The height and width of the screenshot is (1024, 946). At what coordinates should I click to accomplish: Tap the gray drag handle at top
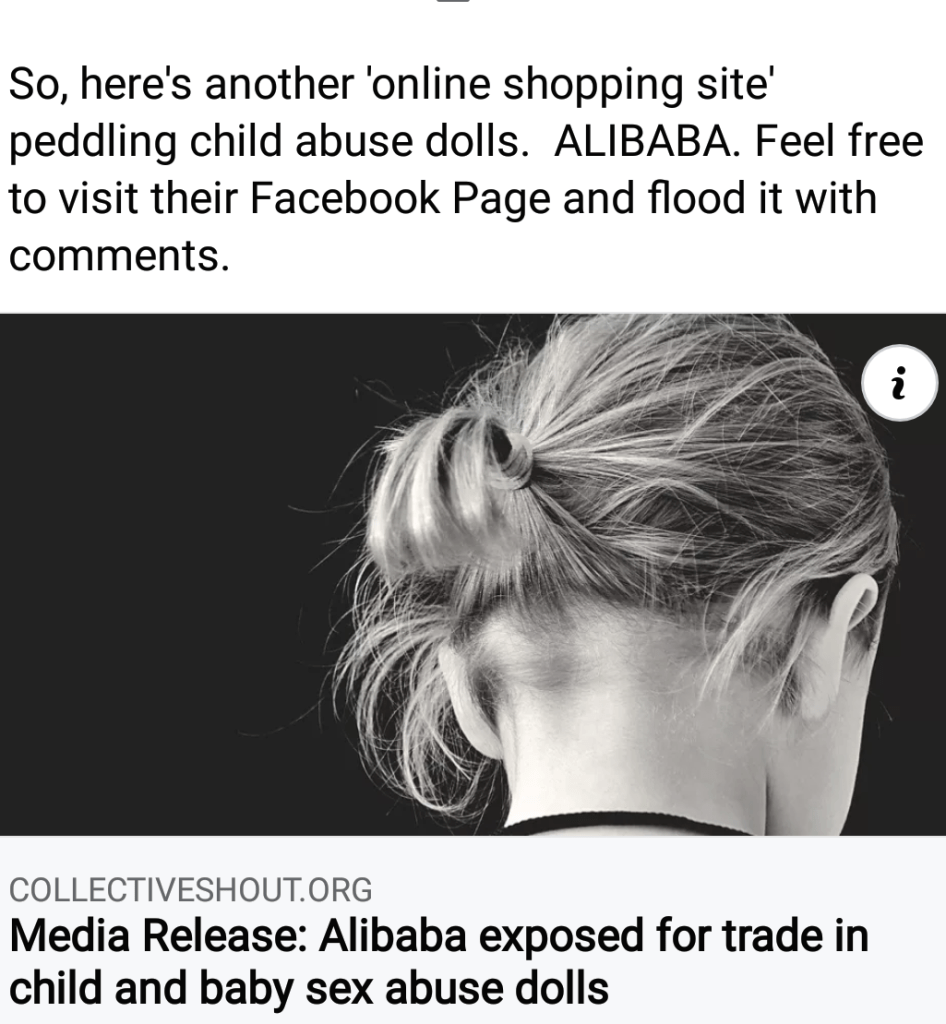(x=452, y=1)
